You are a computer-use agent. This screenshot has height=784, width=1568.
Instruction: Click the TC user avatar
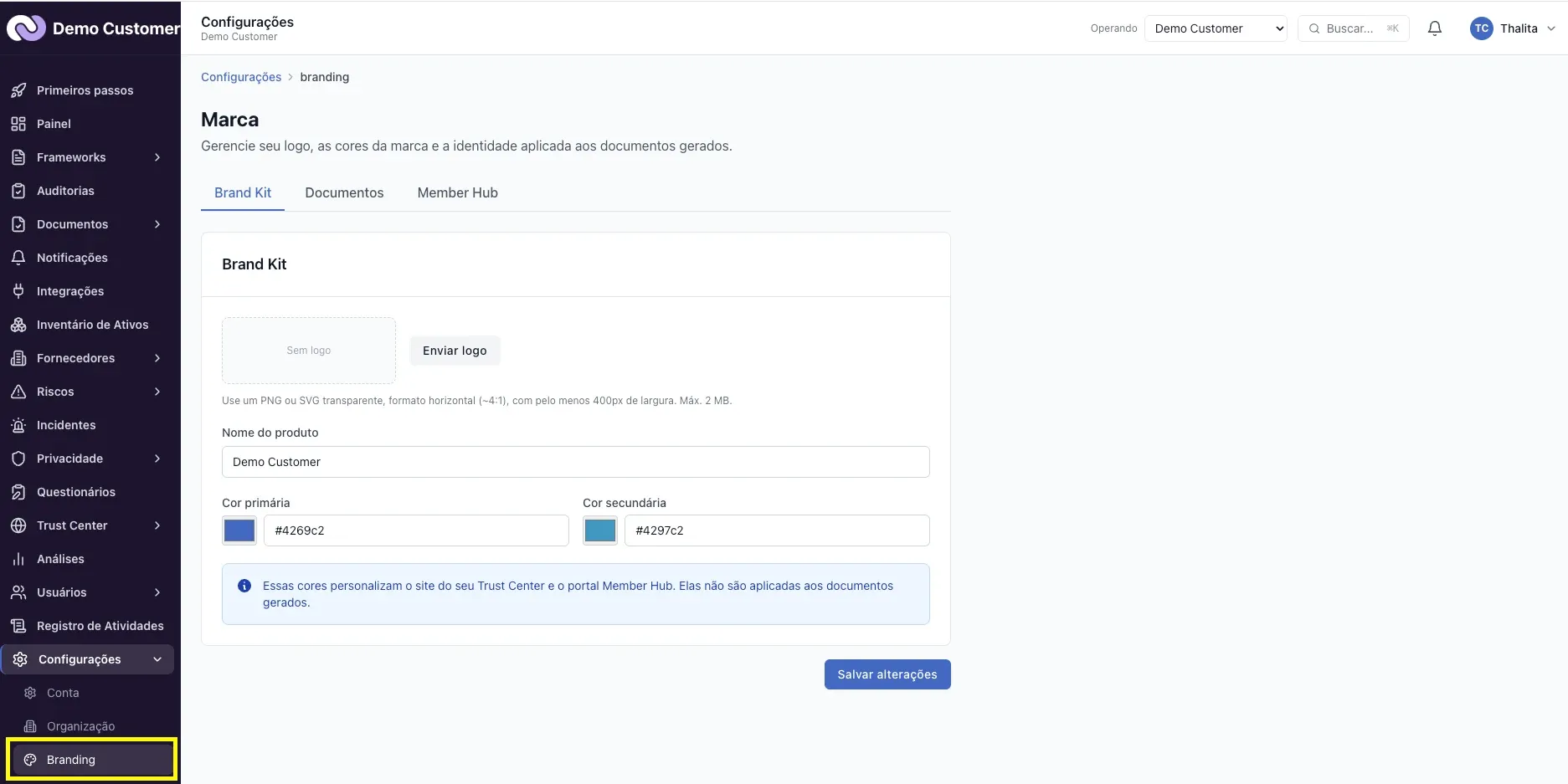tap(1482, 28)
